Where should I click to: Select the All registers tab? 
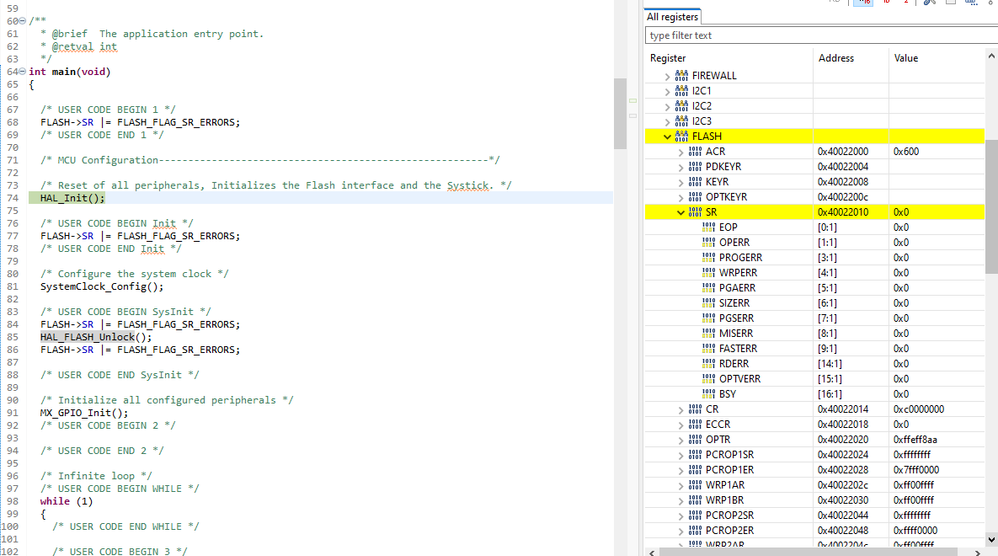[672, 17]
